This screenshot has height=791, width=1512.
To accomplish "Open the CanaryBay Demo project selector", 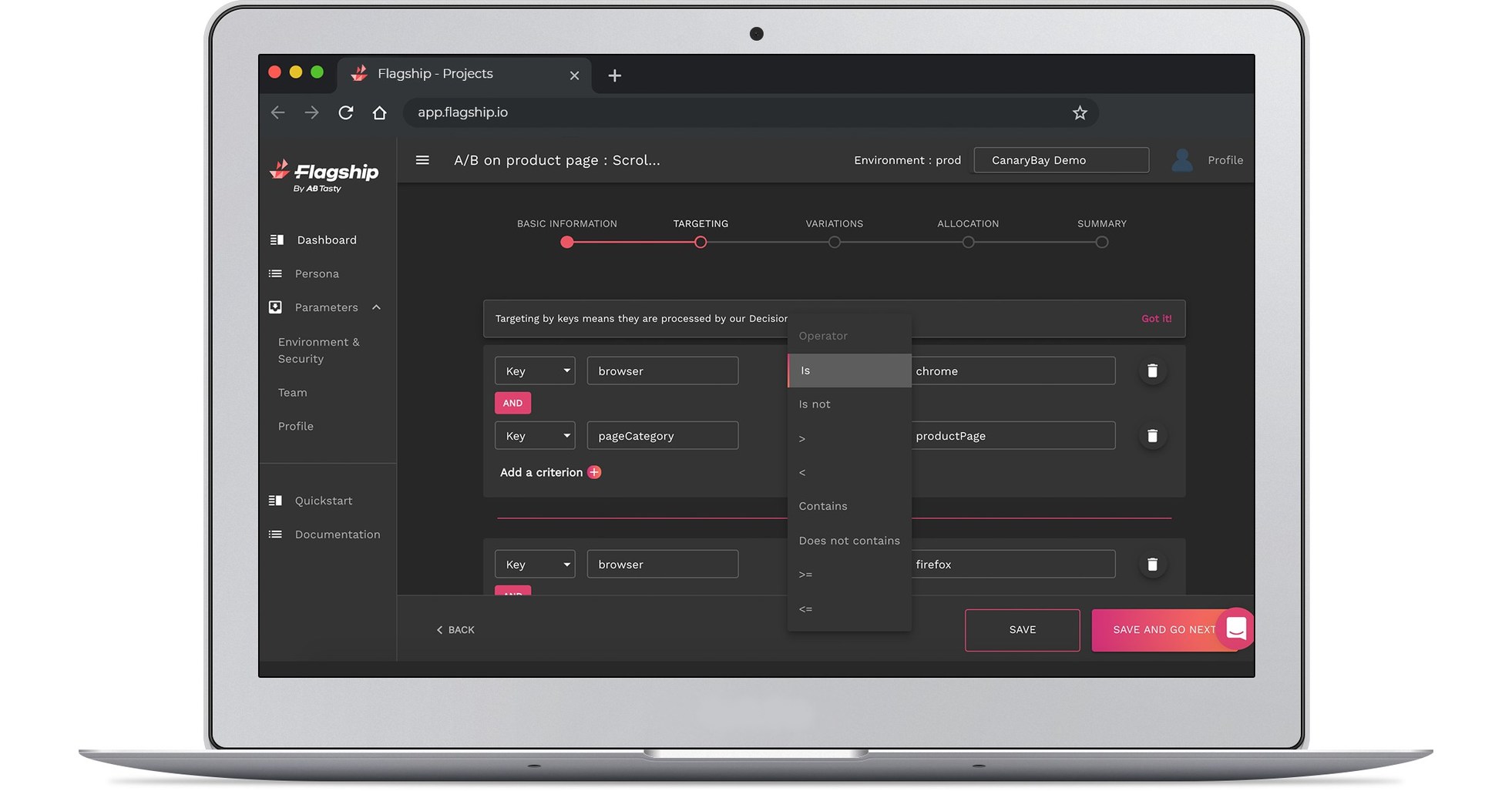I will tap(1060, 159).
